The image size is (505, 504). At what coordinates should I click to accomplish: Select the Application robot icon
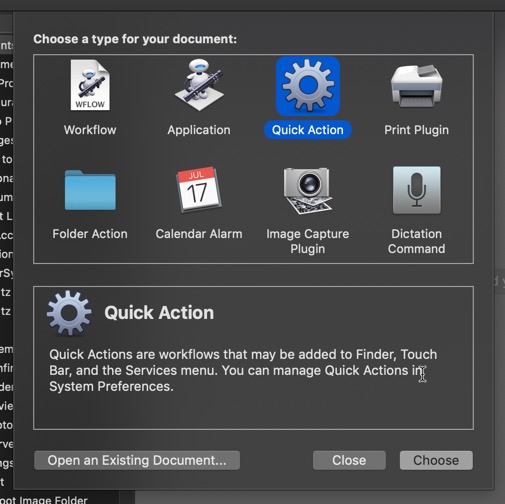pyautogui.click(x=199, y=85)
